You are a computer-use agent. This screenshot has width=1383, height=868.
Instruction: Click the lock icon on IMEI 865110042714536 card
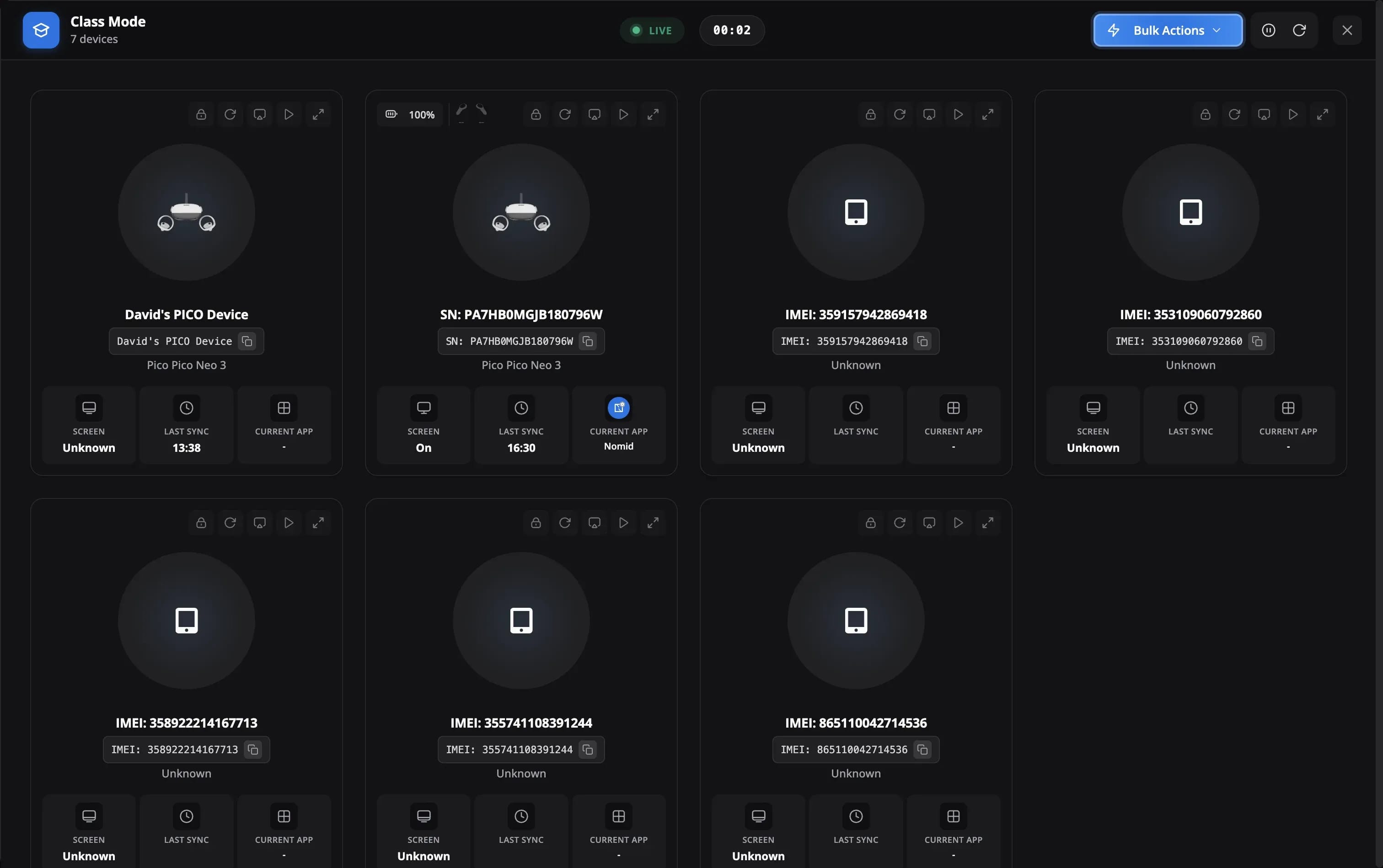[870, 522]
